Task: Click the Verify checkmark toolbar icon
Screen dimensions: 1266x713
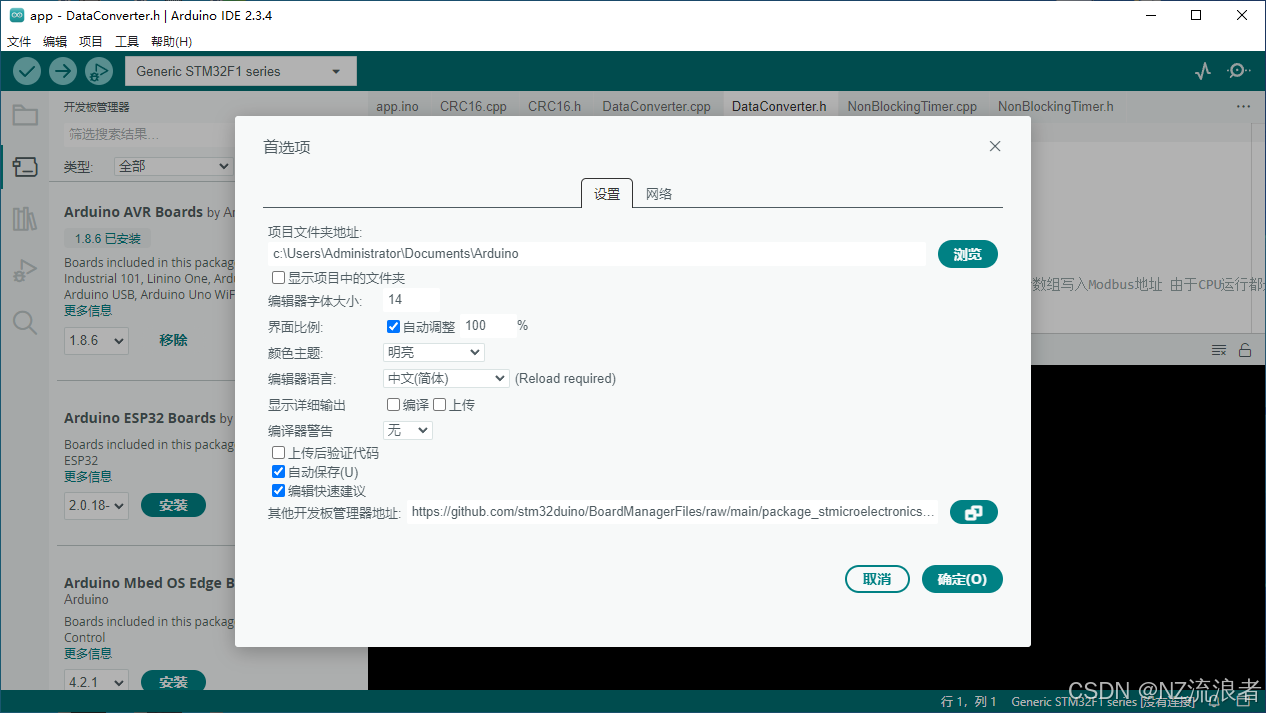Action: [x=27, y=71]
